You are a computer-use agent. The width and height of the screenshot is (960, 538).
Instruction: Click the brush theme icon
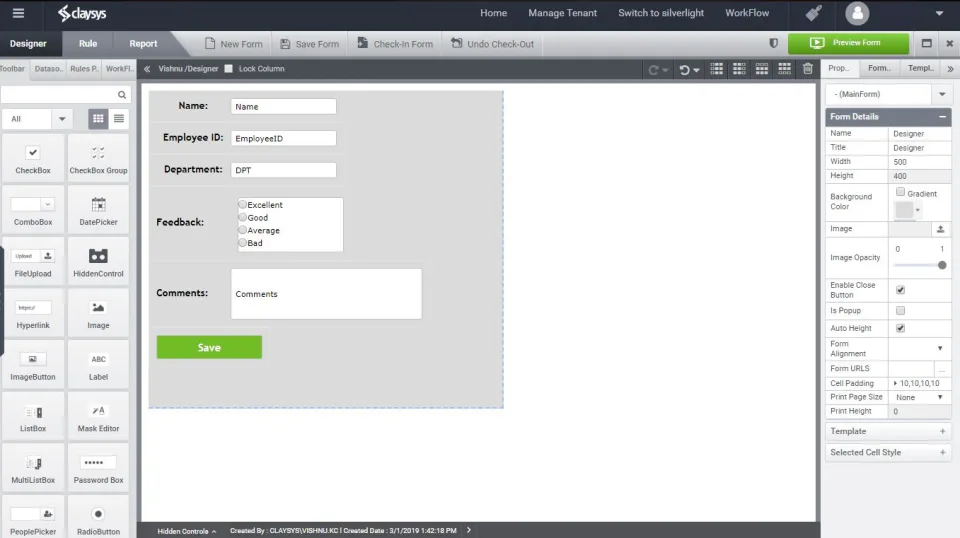[x=814, y=13]
